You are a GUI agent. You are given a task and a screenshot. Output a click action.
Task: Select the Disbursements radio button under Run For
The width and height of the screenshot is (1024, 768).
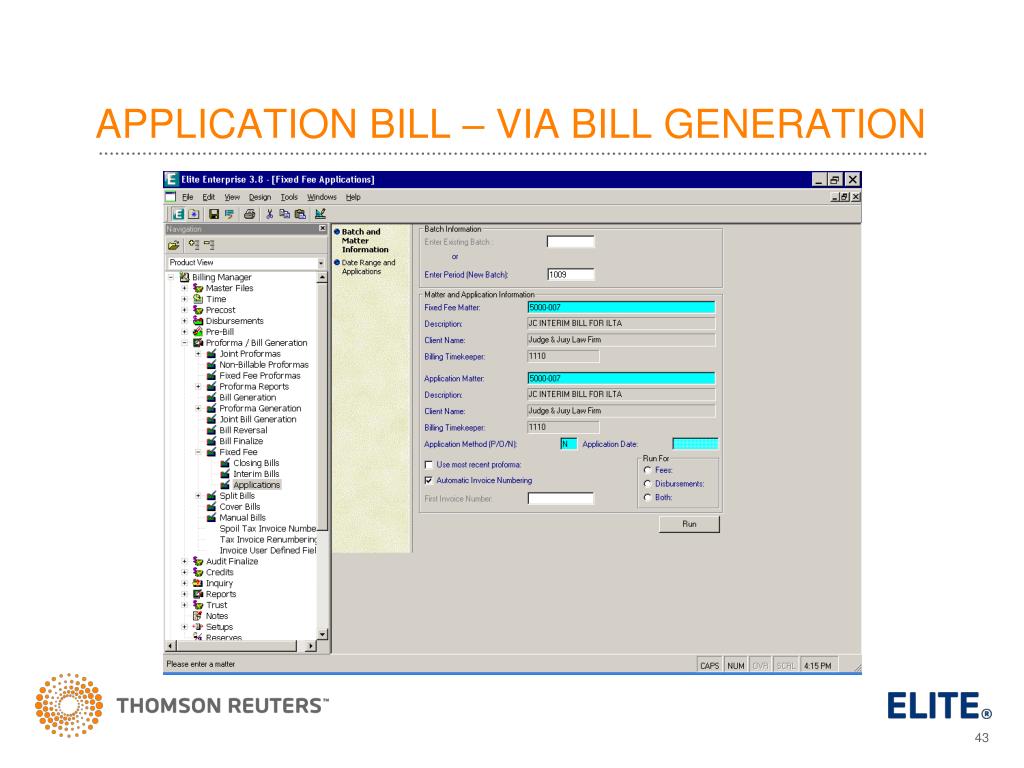[648, 484]
